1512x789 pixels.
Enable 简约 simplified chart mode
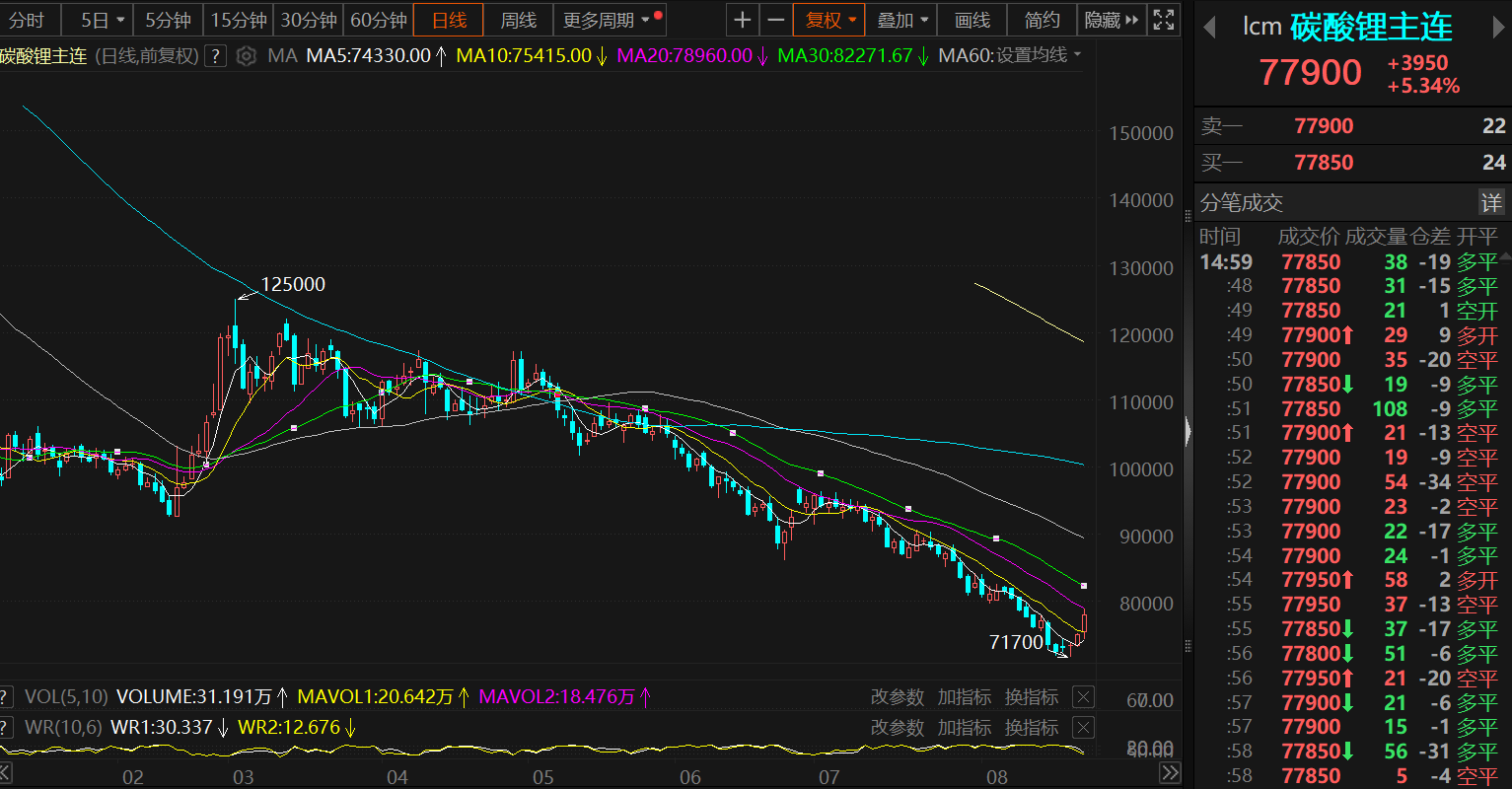click(x=1041, y=19)
